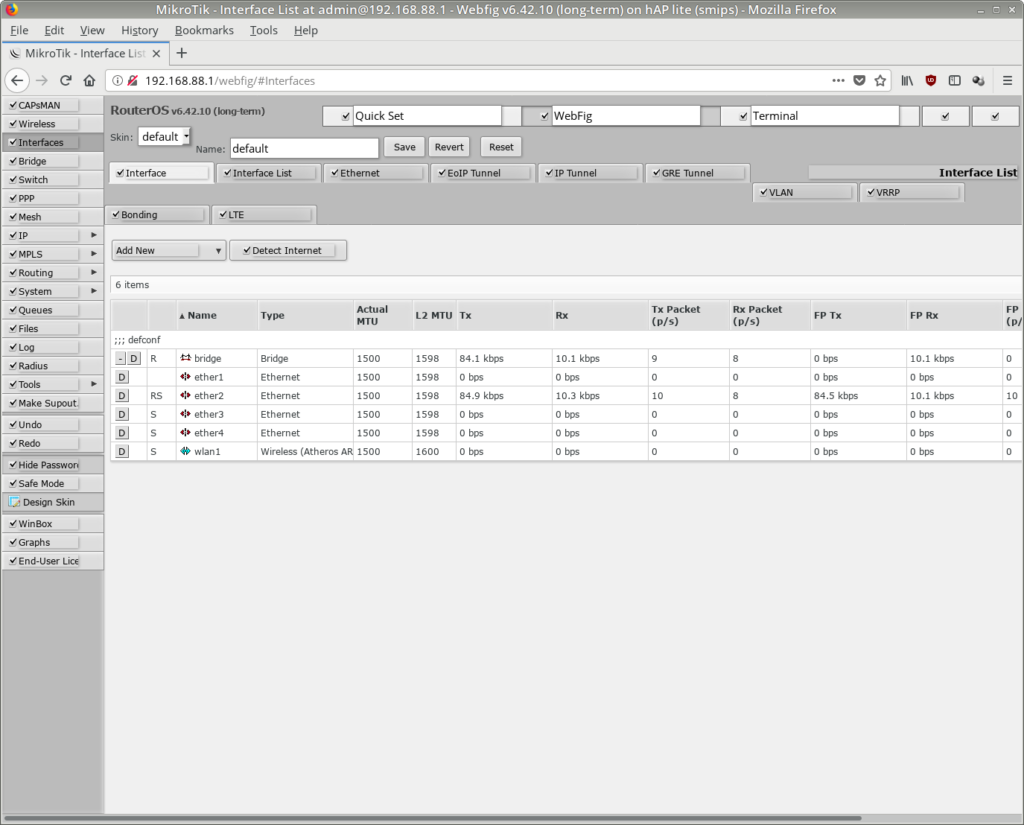Reload the current page
Image resolution: width=1024 pixels, height=825 pixels.
(x=65, y=80)
